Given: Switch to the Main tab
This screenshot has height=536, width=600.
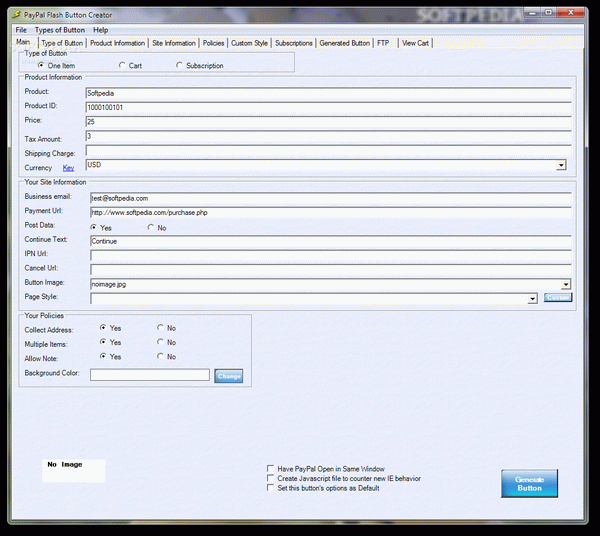Looking at the screenshot, I should tap(23, 42).
